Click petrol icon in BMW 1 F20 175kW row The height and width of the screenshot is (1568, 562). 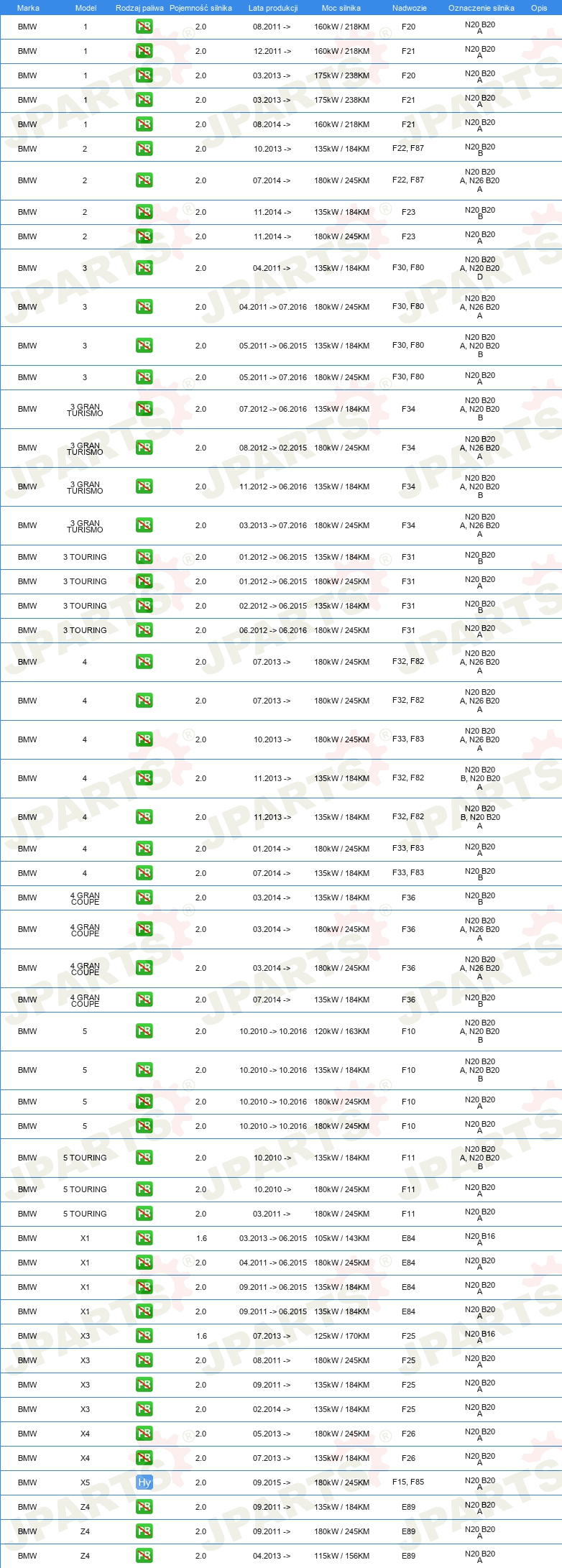click(144, 75)
